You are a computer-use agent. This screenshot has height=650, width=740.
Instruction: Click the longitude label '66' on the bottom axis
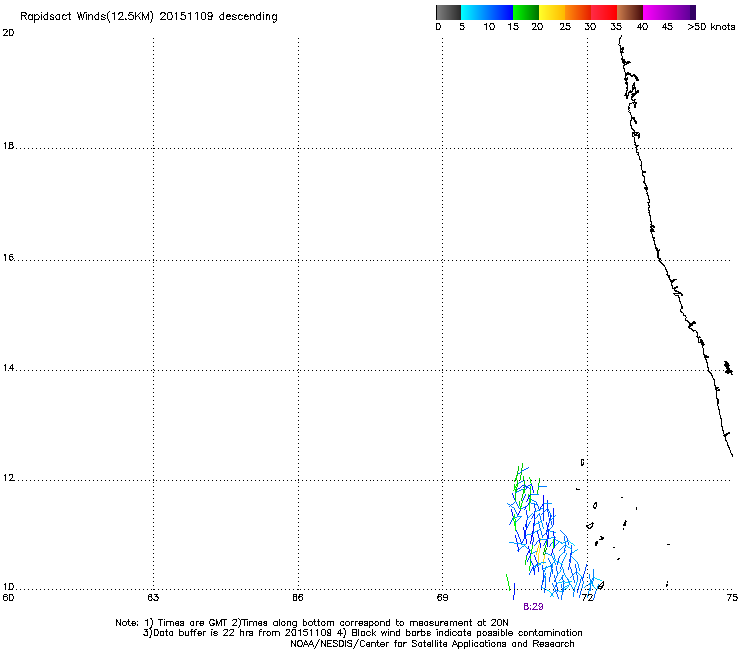298,598
